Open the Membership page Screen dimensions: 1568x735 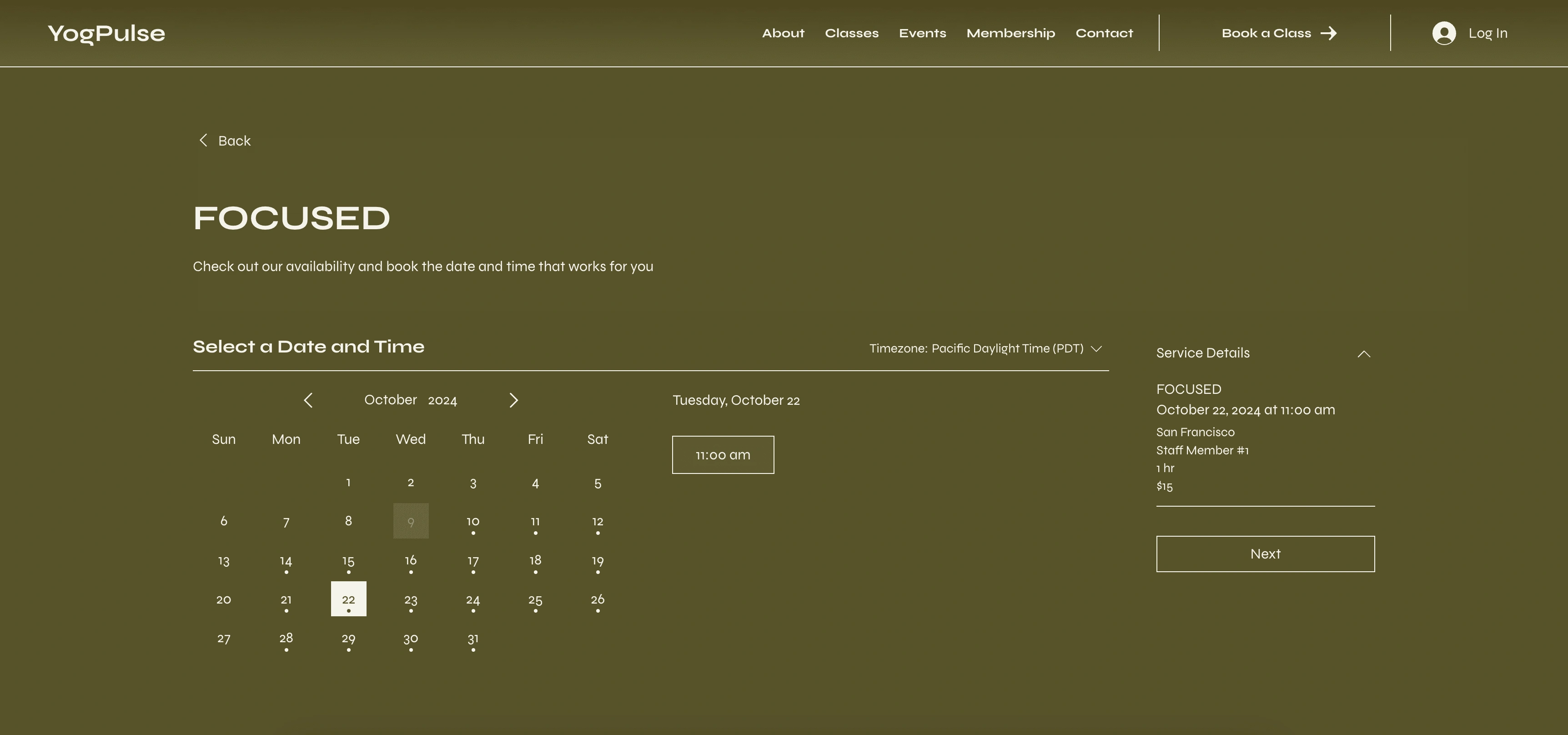point(1010,33)
